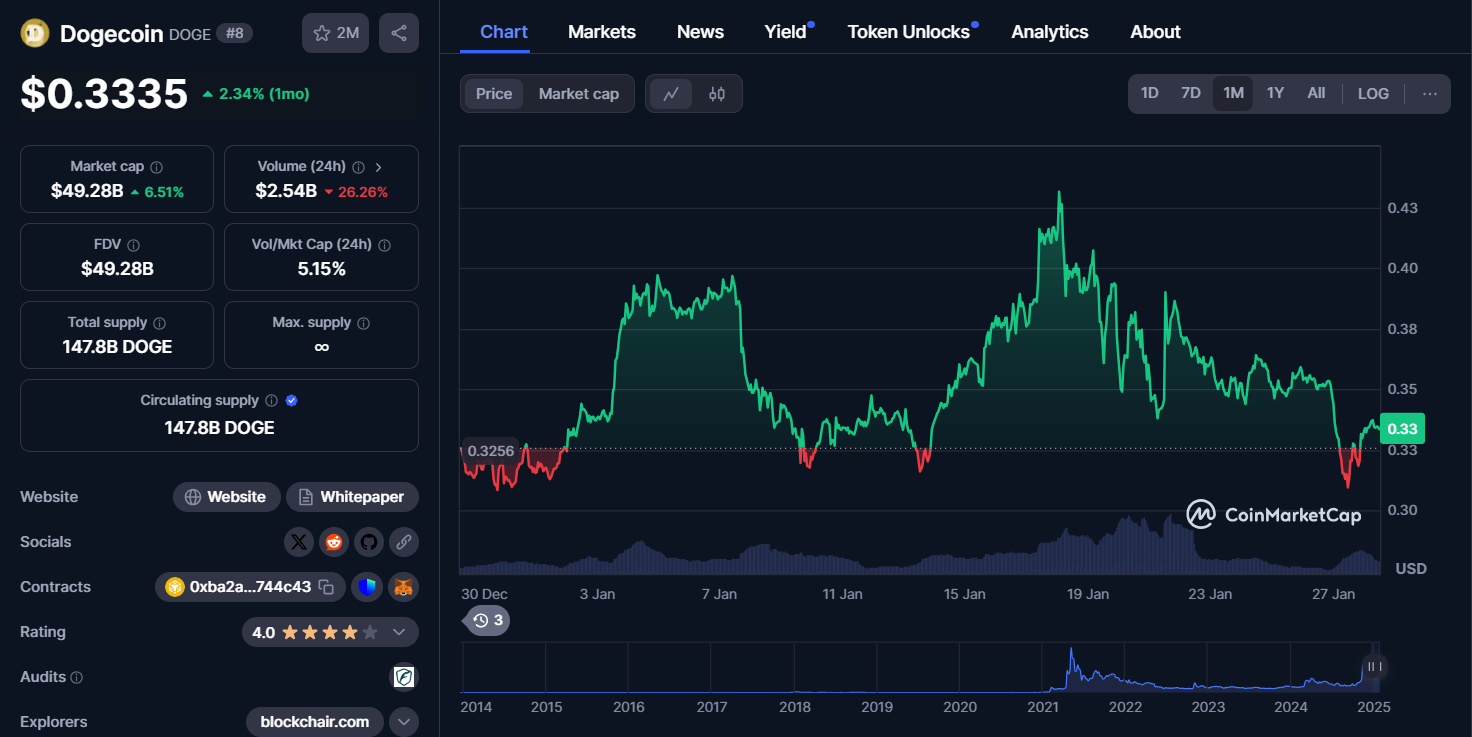The height and width of the screenshot is (737, 1472).
Task: Open Market cap info tooltip icon
Action: click(x=157, y=167)
